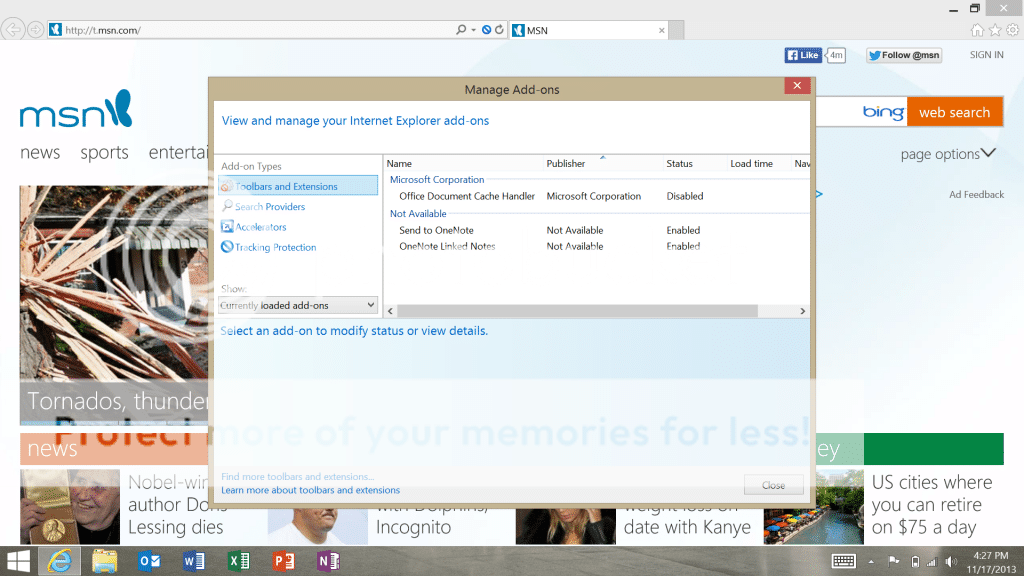The width and height of the screenshot is (1024, 576).
Task: Sort add-ons by the Publisher column
Action: click(566, 163)
